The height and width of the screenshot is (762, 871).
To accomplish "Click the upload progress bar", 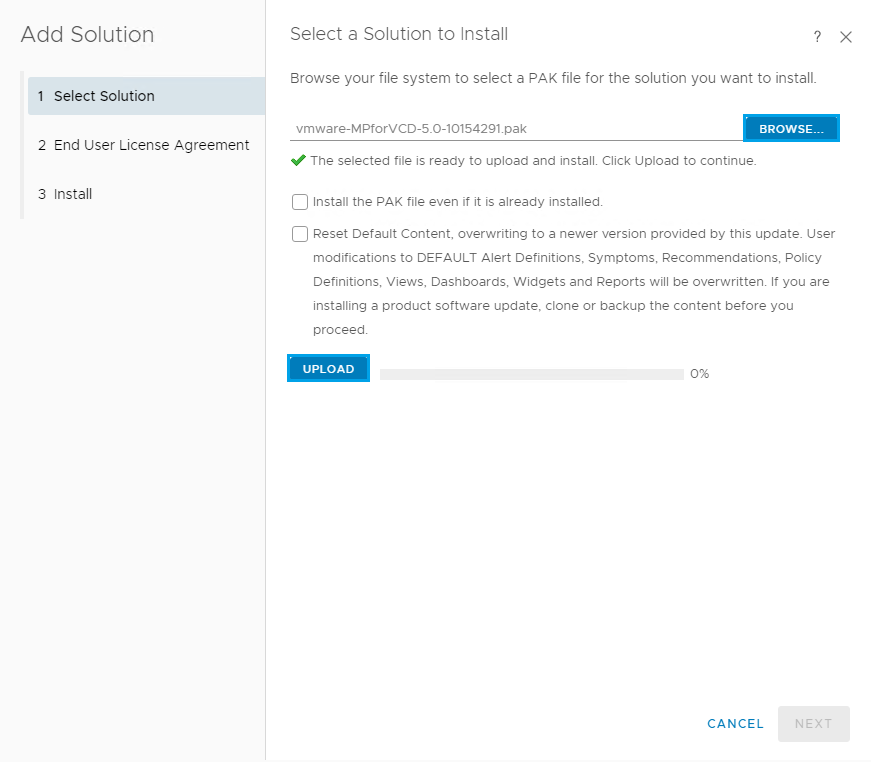I will 531,374.
